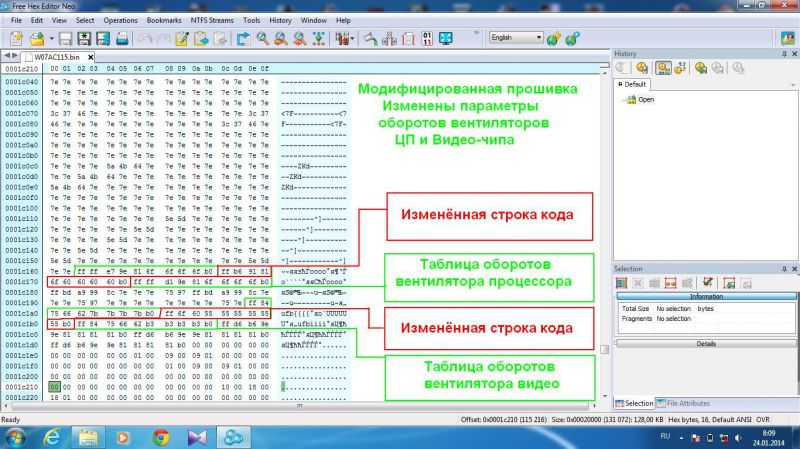
Task: Click the tab scroll right arrow
Action: (x=15, y=56)
